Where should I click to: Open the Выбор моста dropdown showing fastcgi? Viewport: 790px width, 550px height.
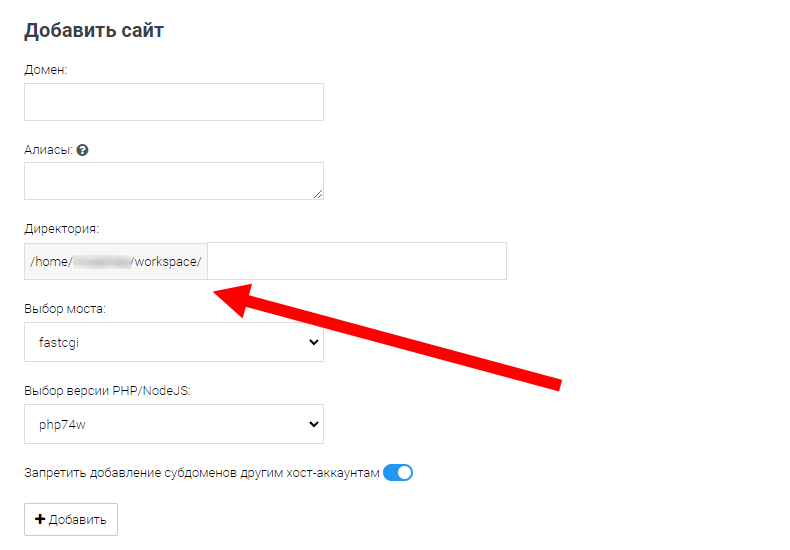pyautogui.click(x=173, y=342)
